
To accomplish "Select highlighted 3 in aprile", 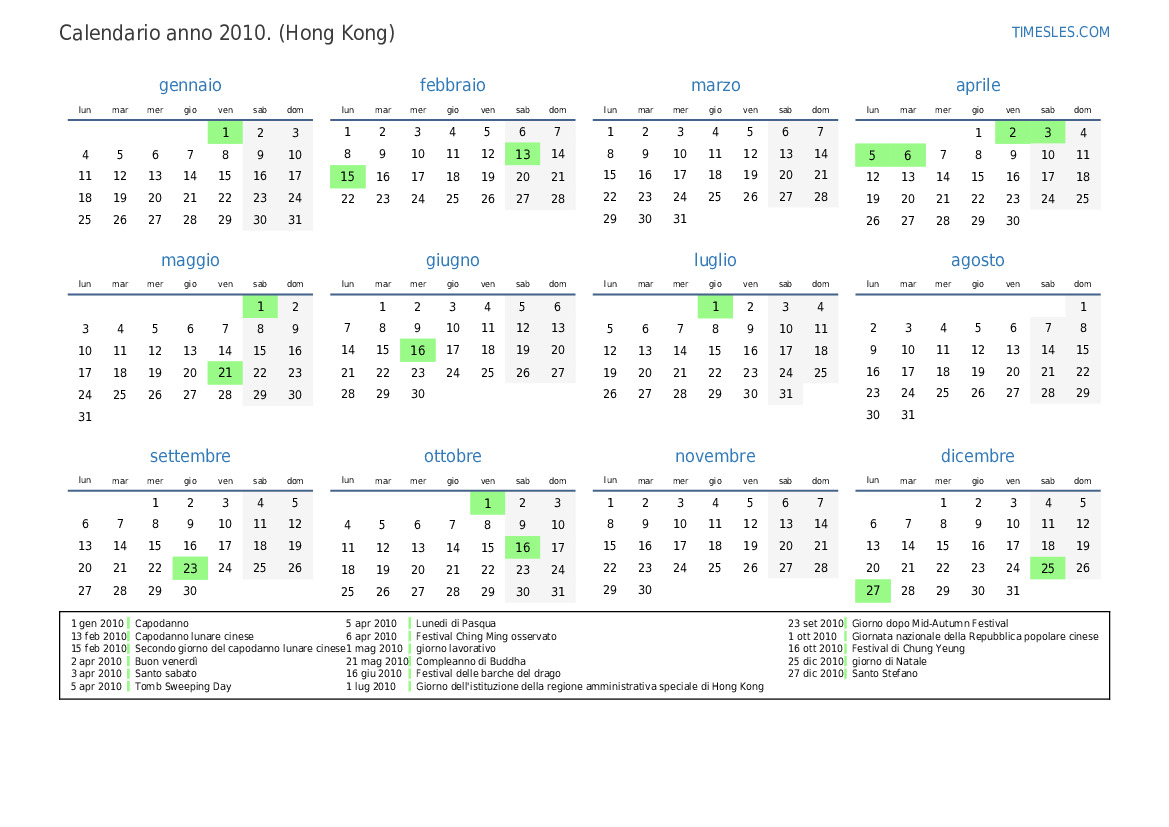I will tap(1047, 133).
